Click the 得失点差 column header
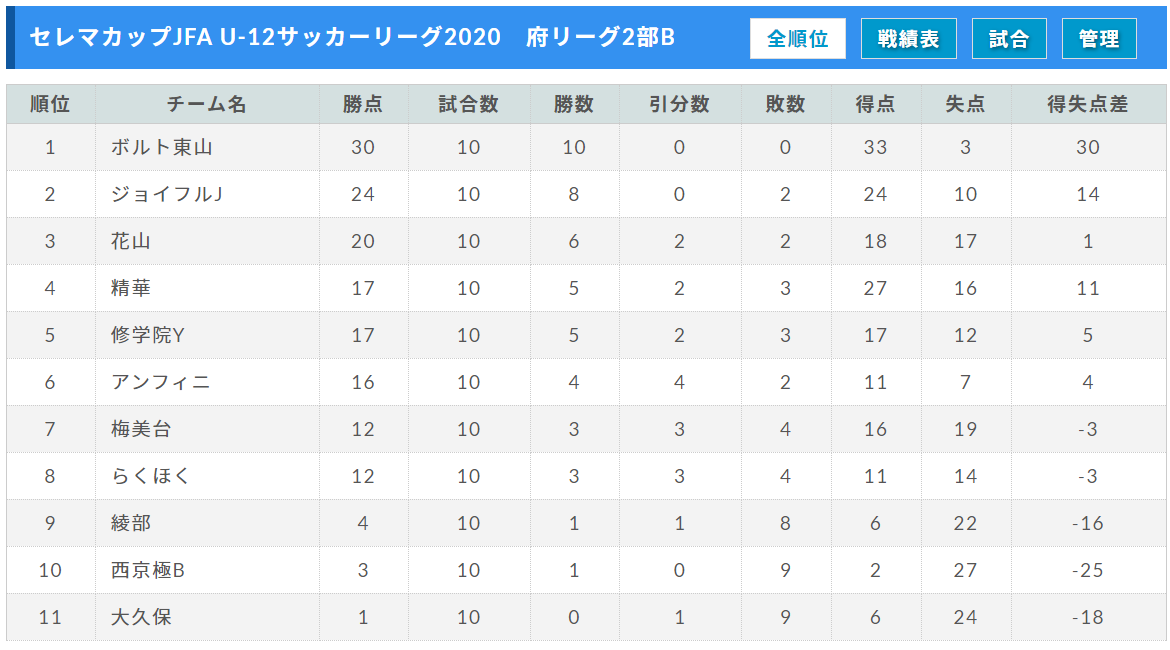 coord(1088,104)
